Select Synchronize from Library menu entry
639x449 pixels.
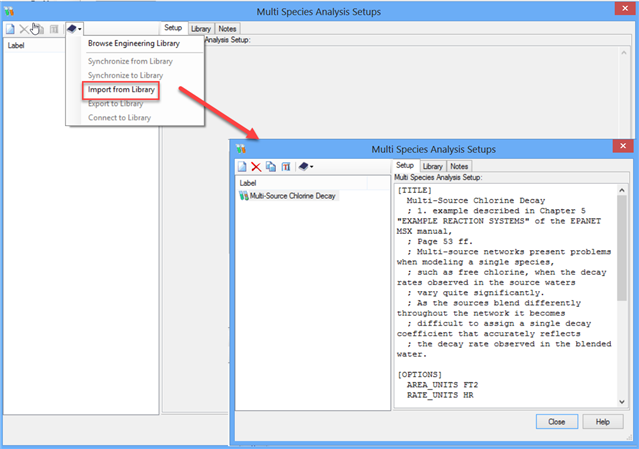pos(130,61)
